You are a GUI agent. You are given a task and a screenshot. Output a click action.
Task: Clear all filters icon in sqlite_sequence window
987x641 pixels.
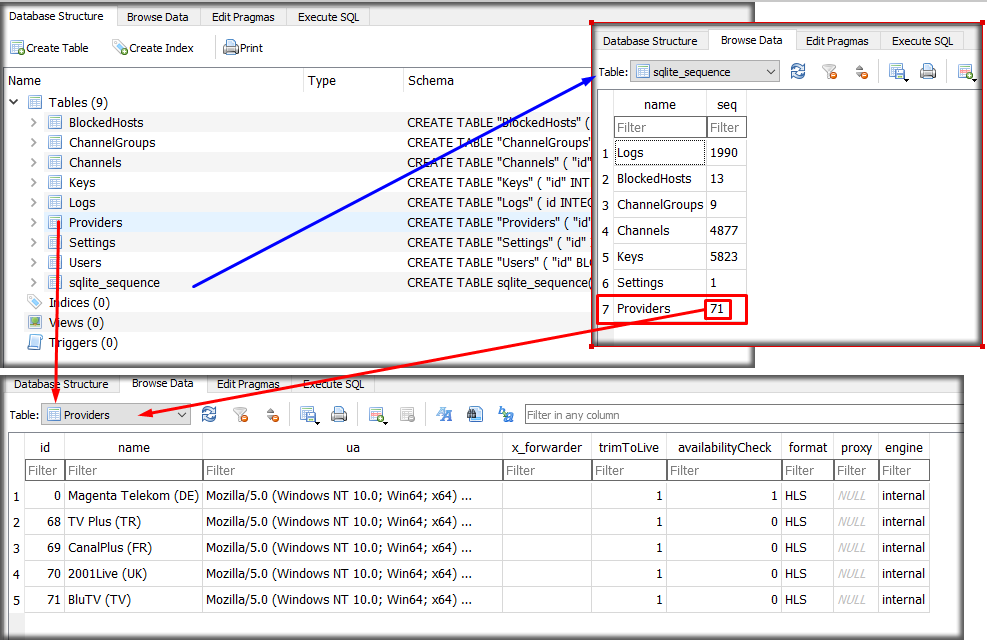coord(830,72)
